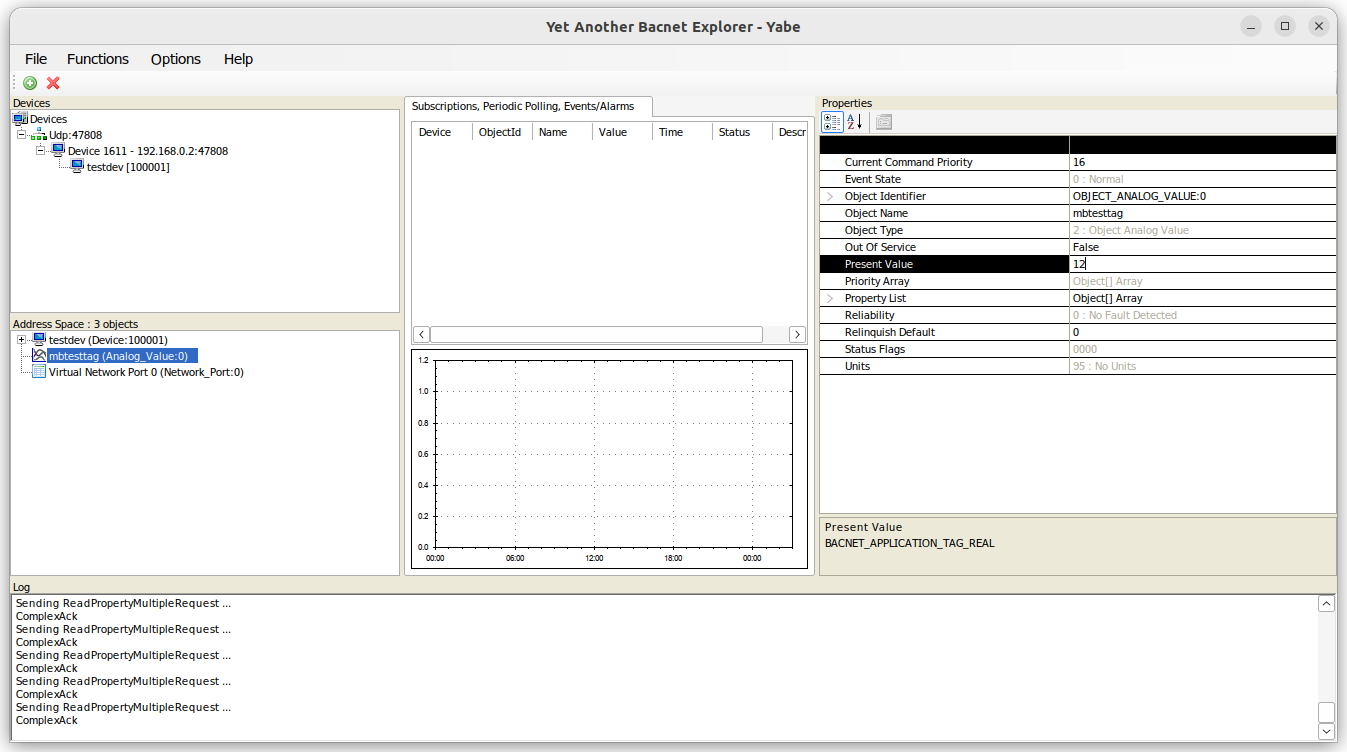Select the Out Of Service property label

pyautogui.click(x=880, y=247)
